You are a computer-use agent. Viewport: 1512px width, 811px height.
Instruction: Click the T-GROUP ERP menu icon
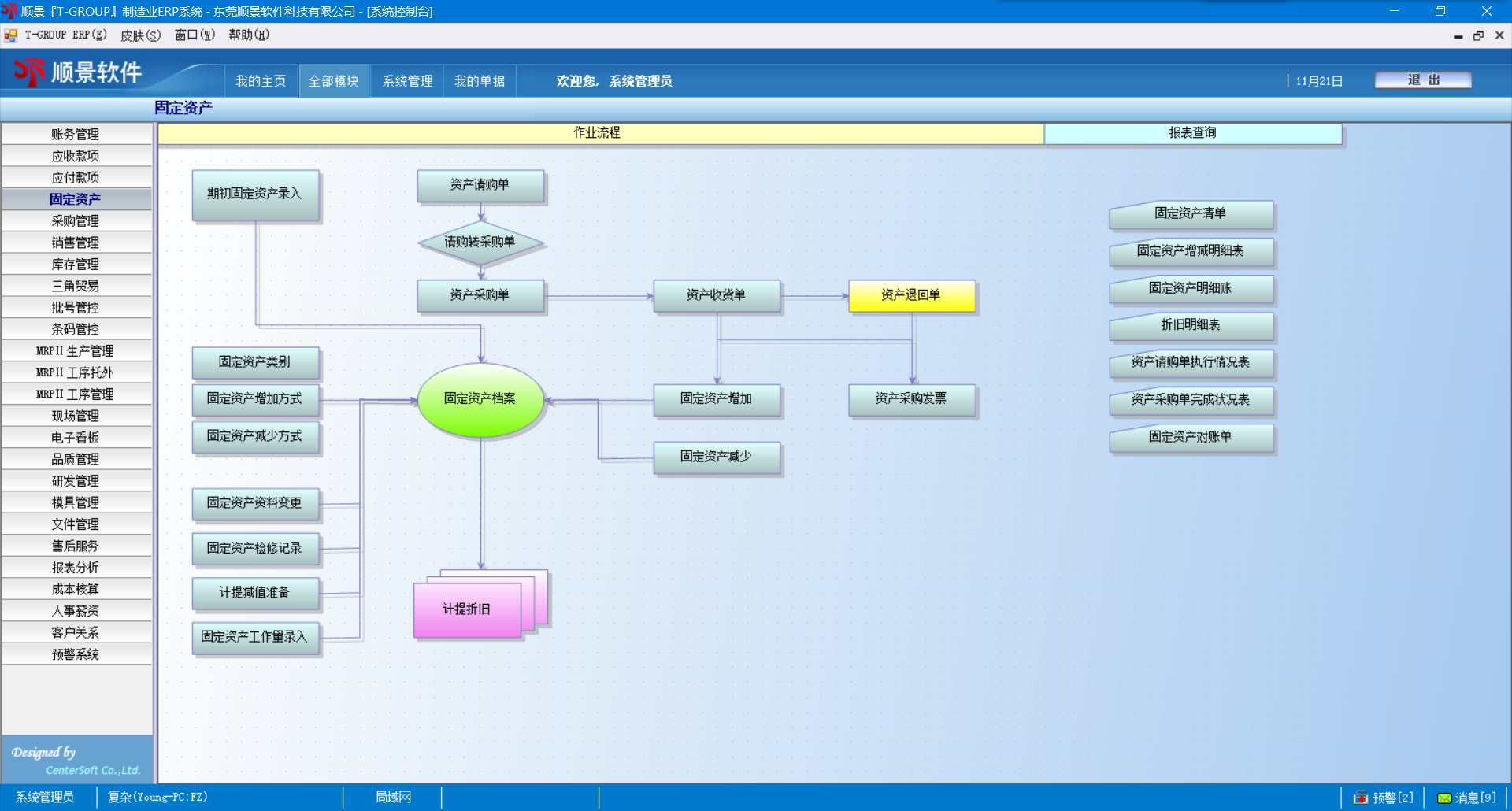[11, 35]
